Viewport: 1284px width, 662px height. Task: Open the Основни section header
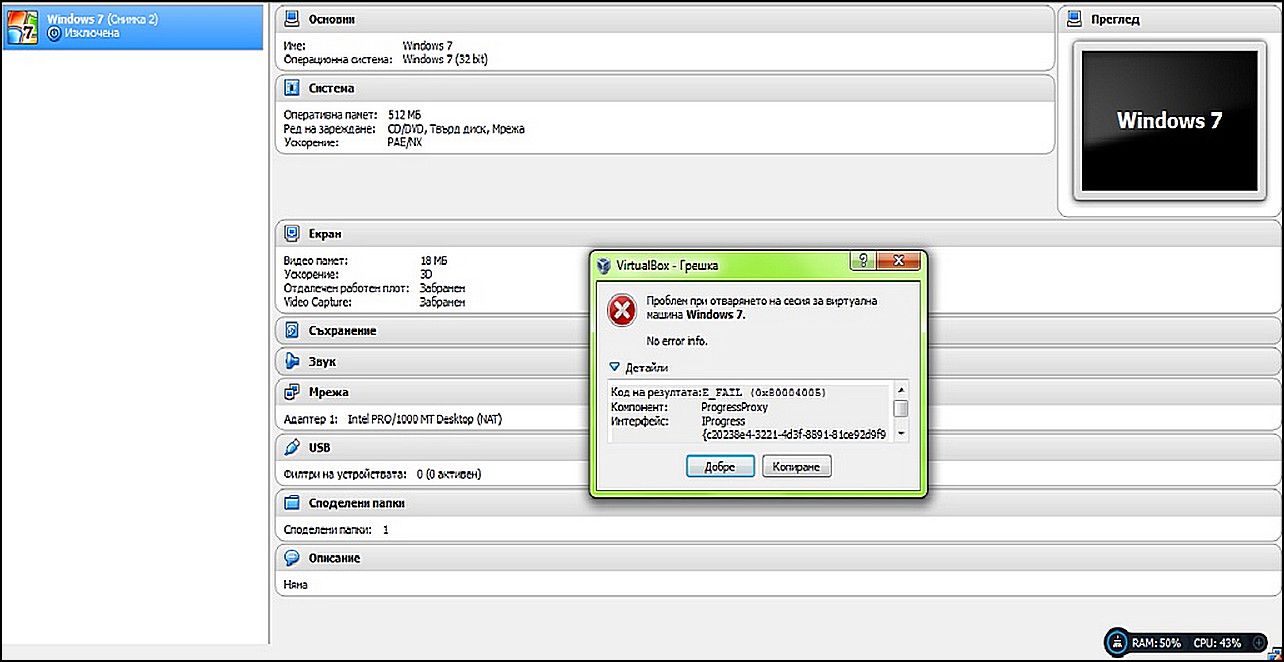pos(665,19)
